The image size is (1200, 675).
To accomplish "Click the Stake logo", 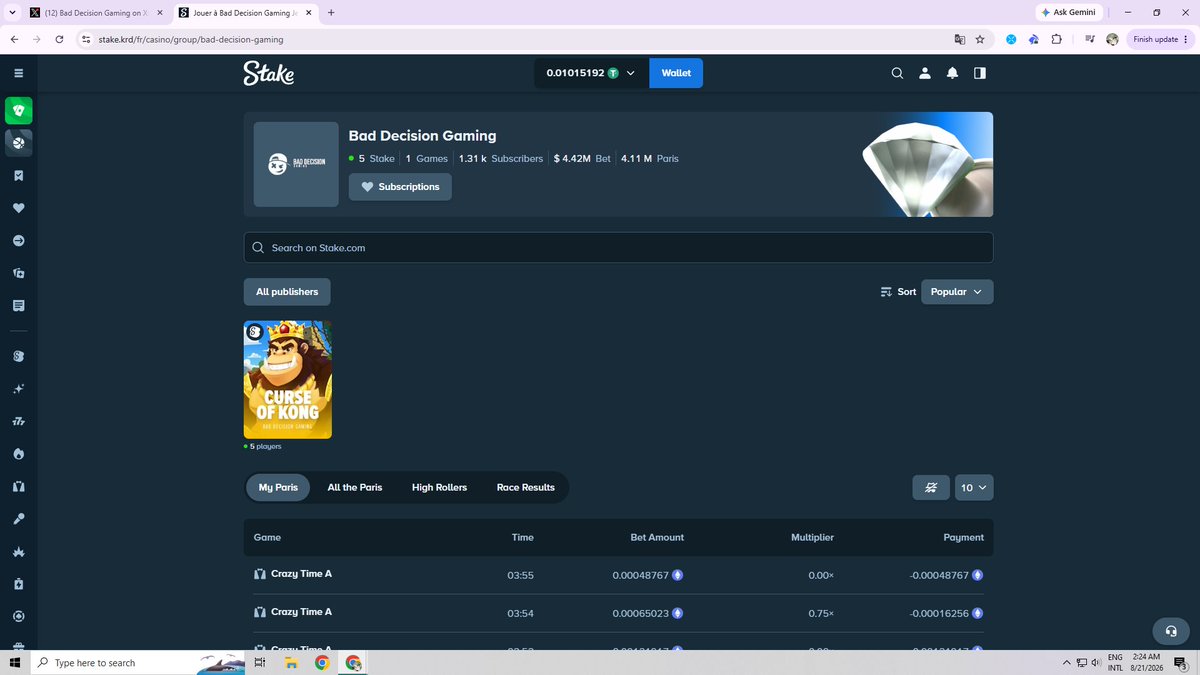I will click(268, 73).
